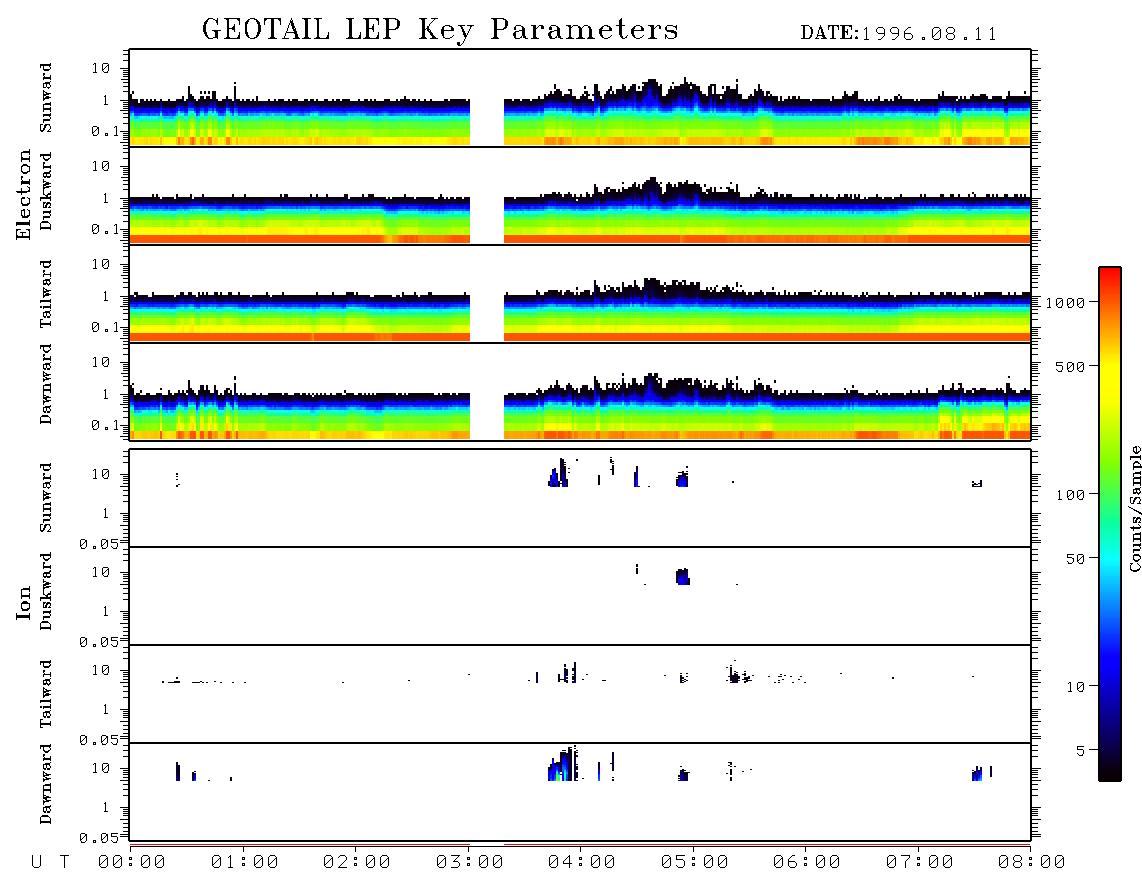Screen dimensions: 1142x880
Task: Click the "00:00" time tick label
Action: tap(132, 863)
